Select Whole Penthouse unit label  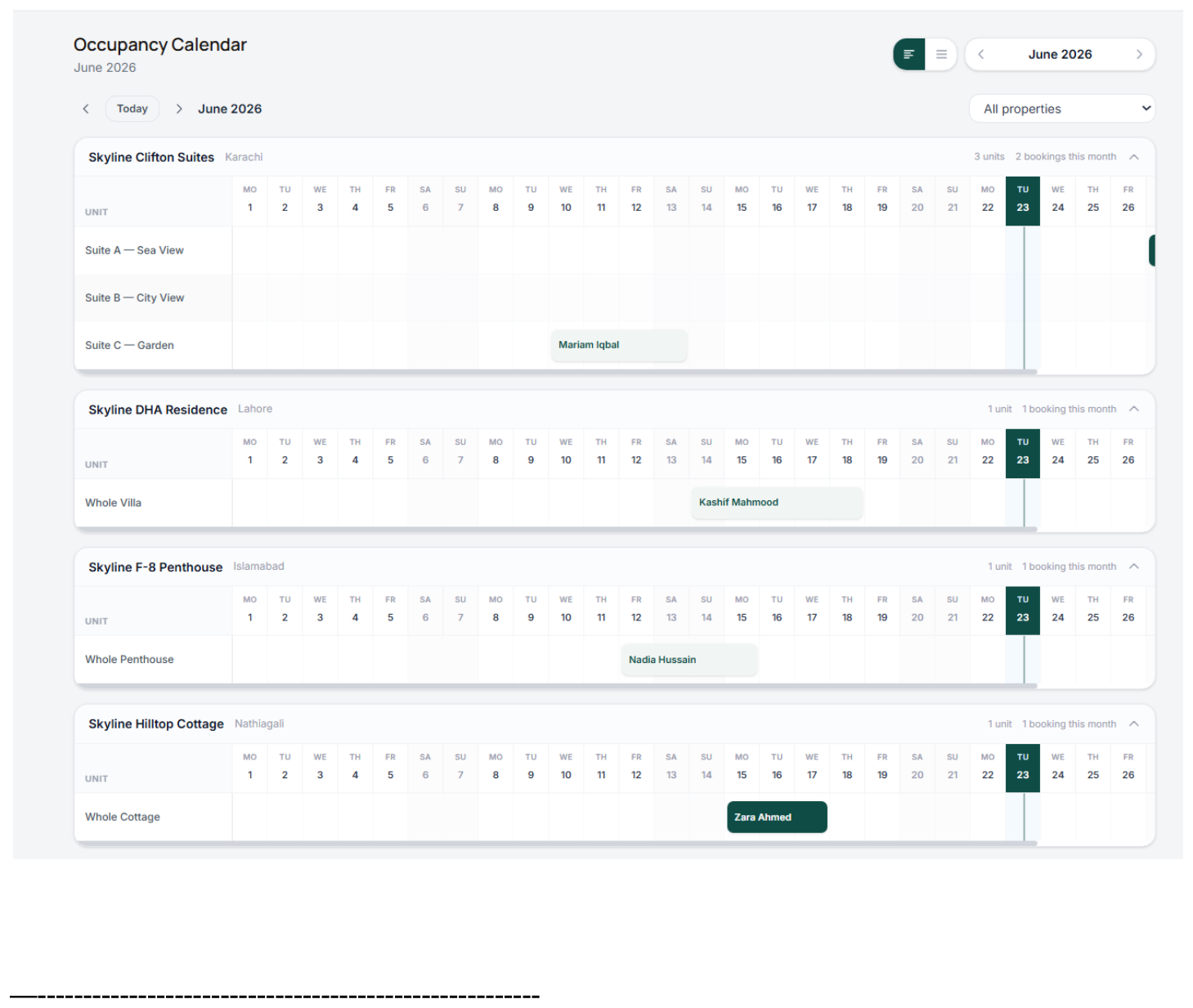click(x=129, y=660)
